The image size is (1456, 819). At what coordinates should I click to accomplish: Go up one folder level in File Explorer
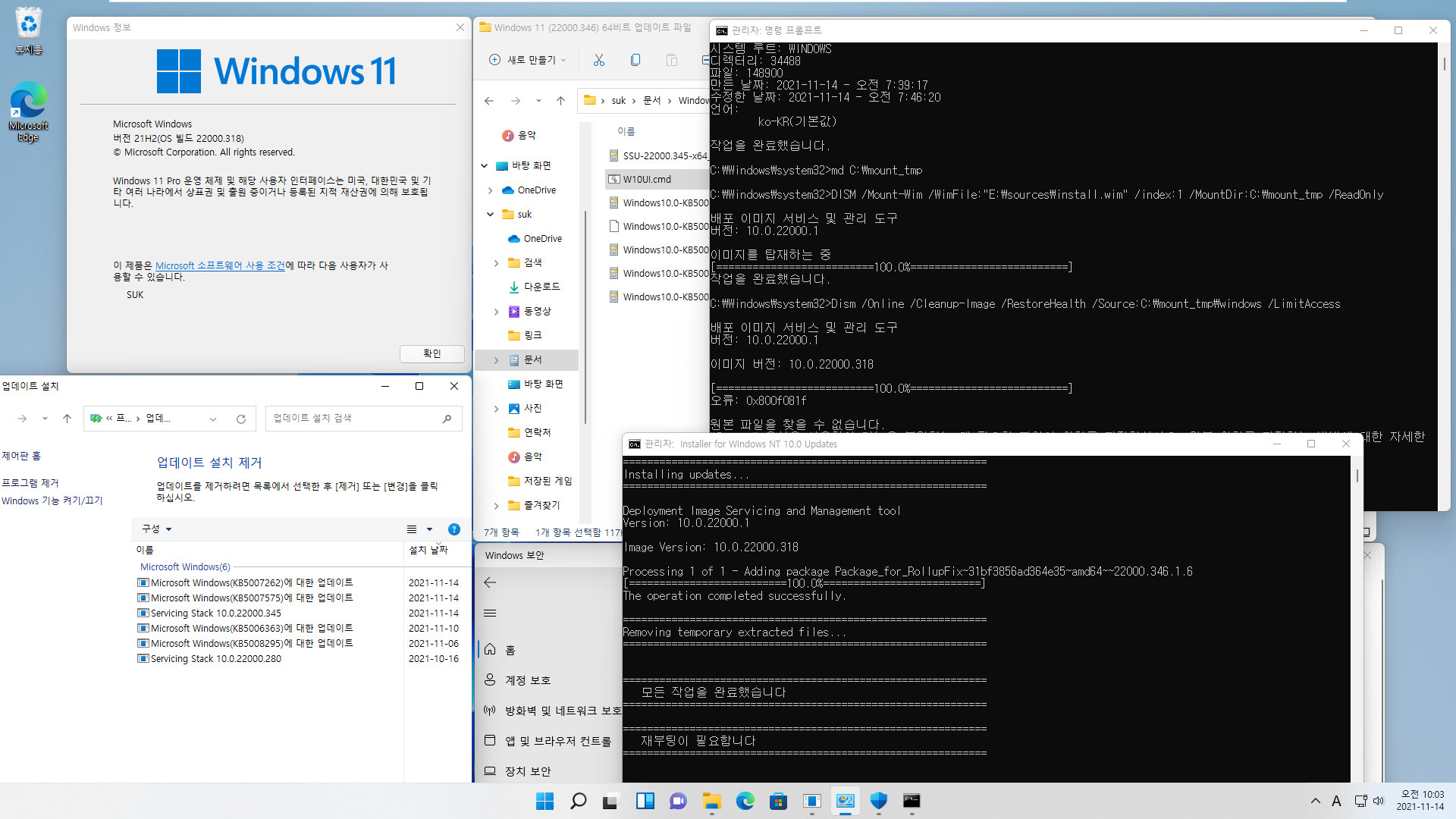pyautogui.click(x=560, y=101)
